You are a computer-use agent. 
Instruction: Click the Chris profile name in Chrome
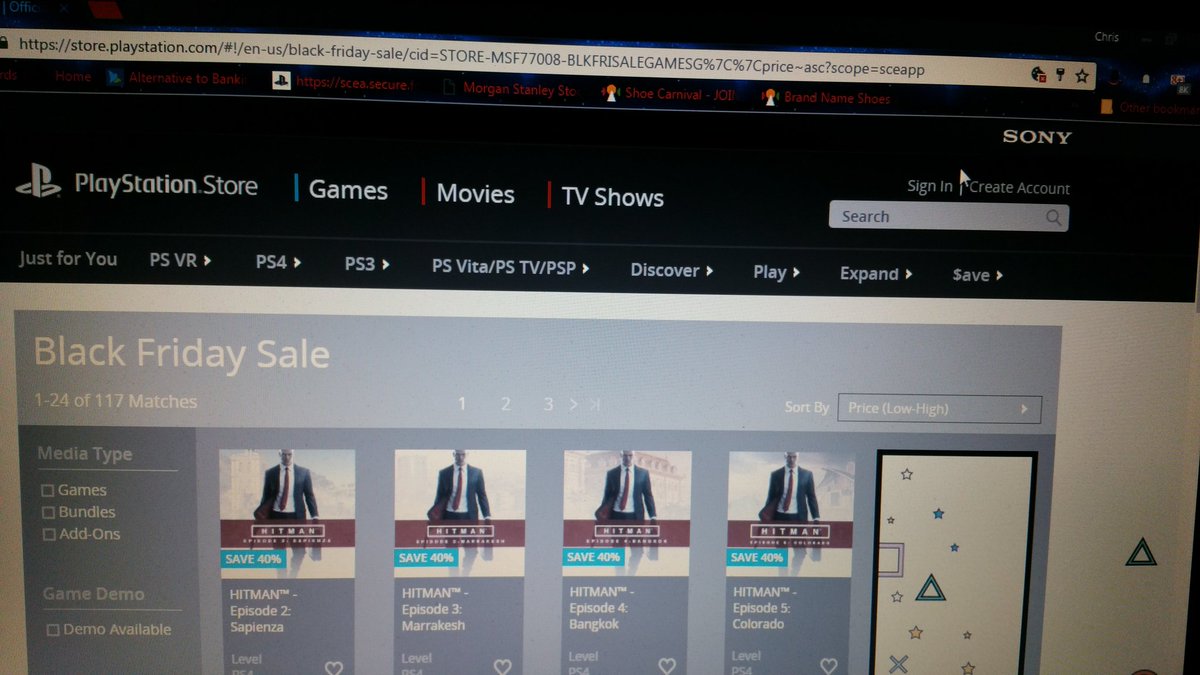pyautogui.click(x=1107, y=37)
